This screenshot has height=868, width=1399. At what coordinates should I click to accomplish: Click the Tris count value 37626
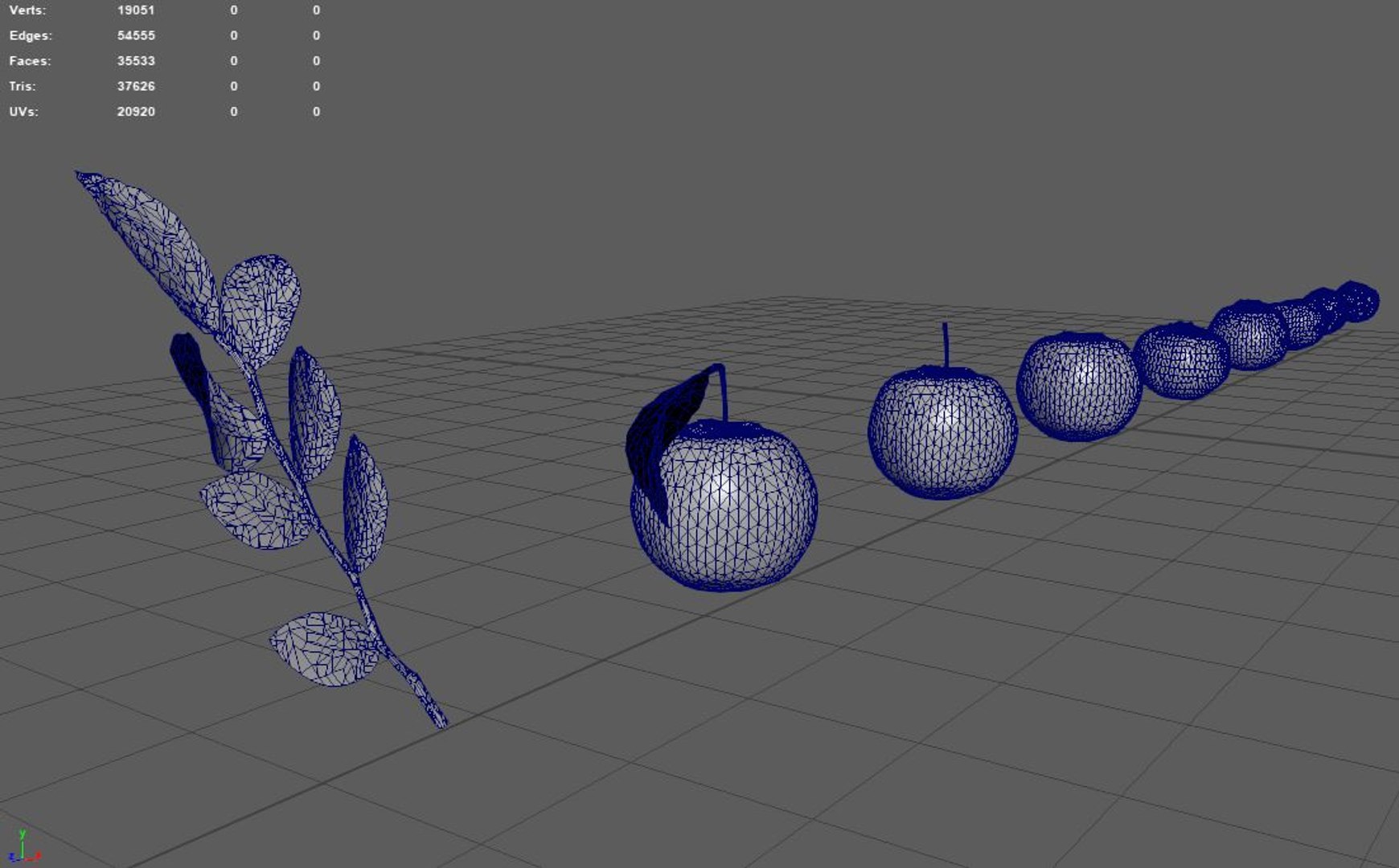click(x=136, y=86)
